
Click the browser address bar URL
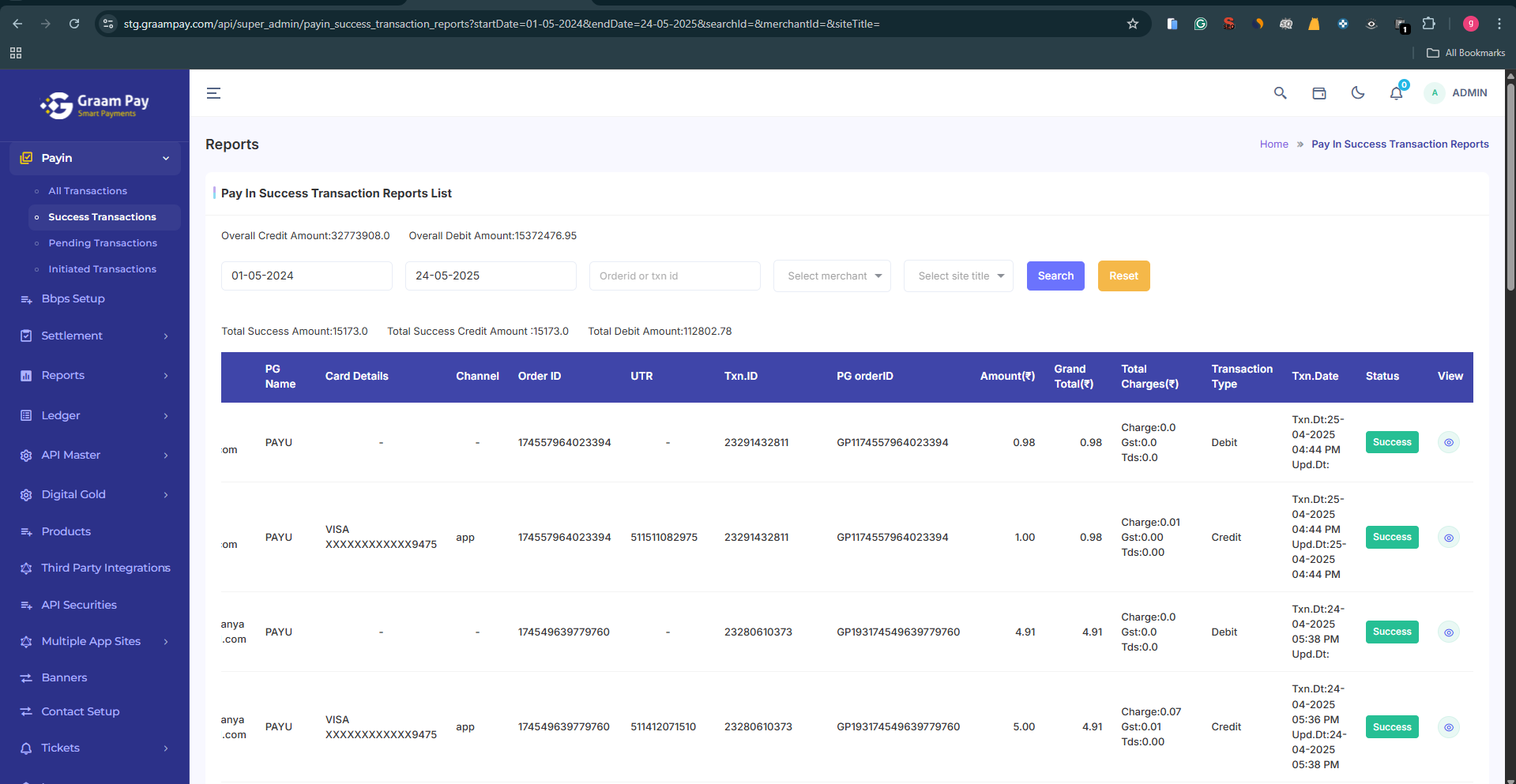click(502, 24)
